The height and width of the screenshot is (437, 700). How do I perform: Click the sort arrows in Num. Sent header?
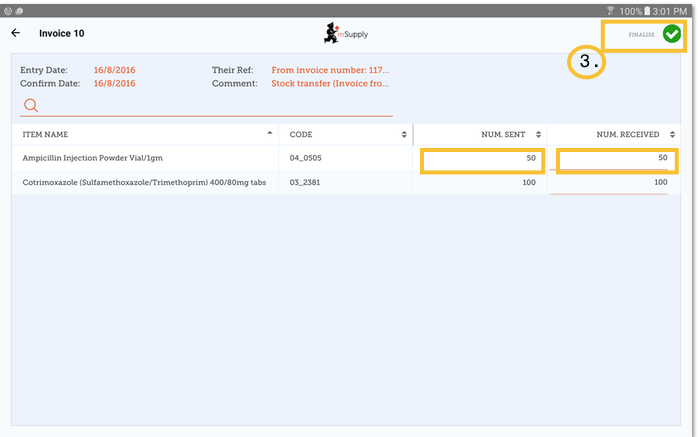tap(539, 134)
